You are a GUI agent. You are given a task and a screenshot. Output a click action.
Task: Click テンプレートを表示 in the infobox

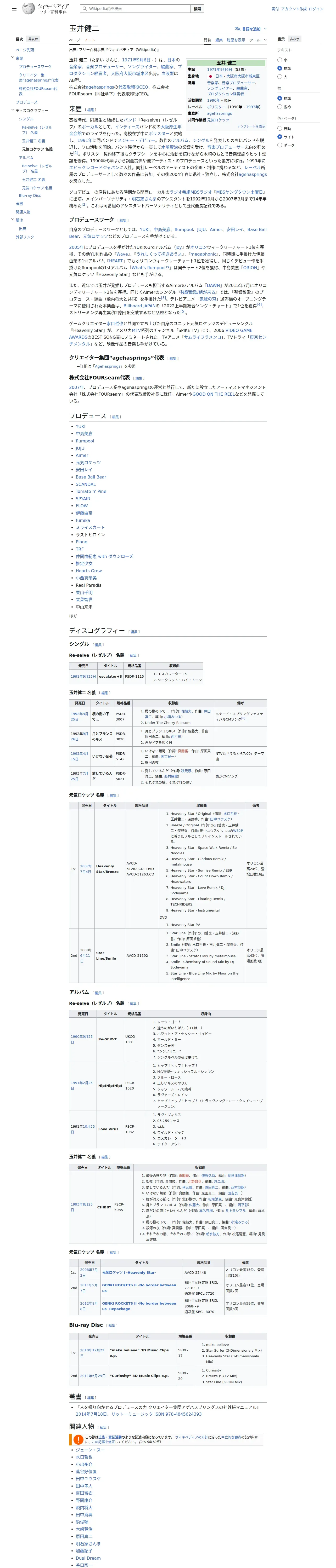click(251, 126)
